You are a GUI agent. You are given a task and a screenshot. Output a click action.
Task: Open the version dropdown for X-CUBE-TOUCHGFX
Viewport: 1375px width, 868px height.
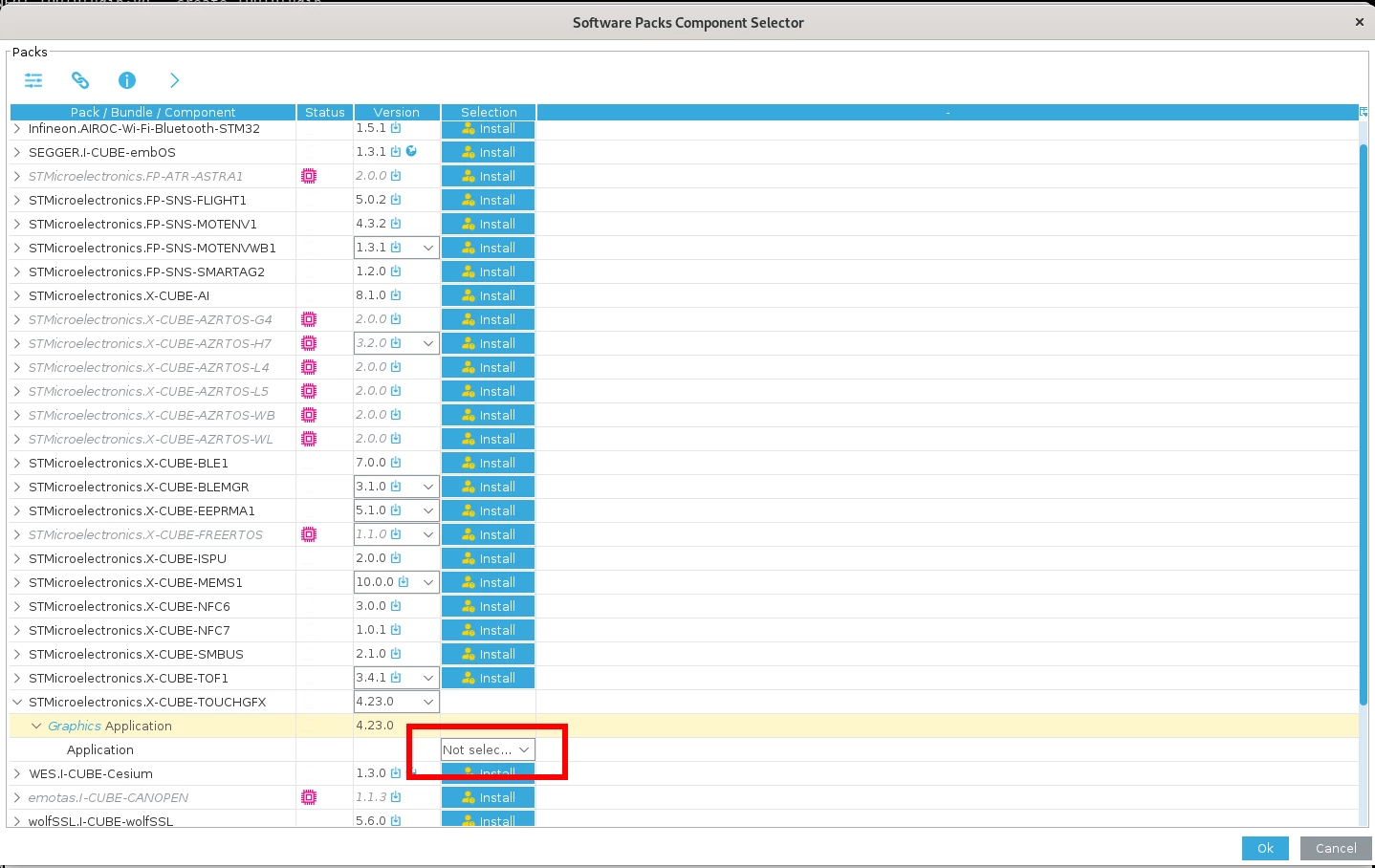(x=397, y=702)
